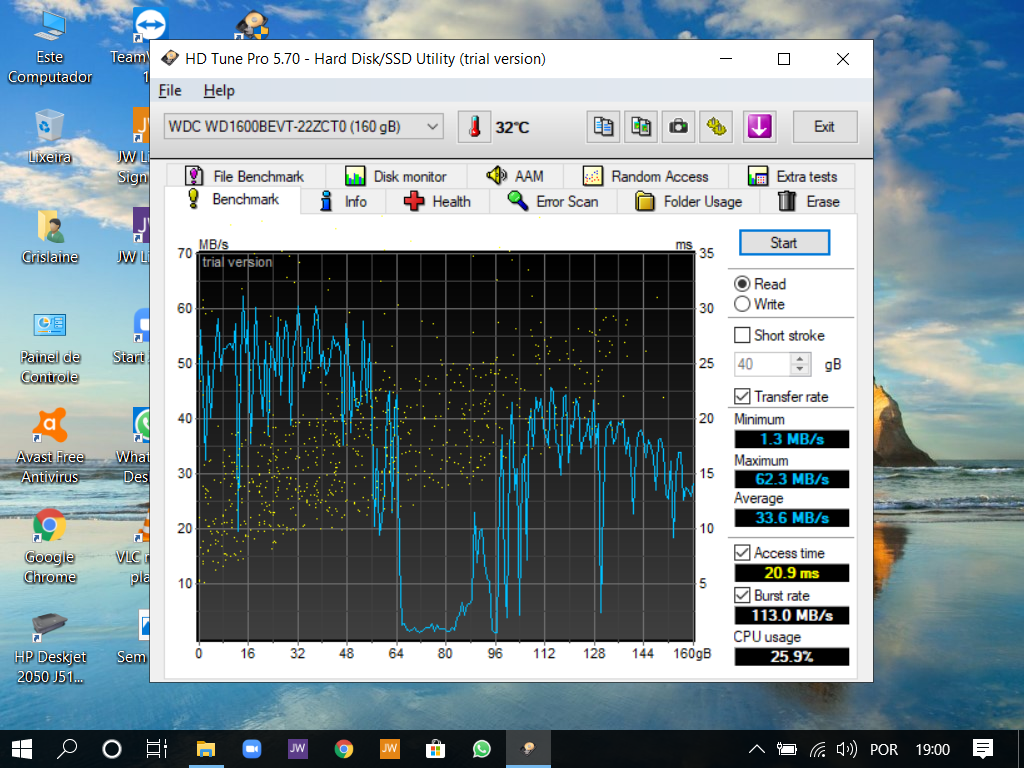
Task: Go to the Error Scan tab
Action: (x=553, y=202)
